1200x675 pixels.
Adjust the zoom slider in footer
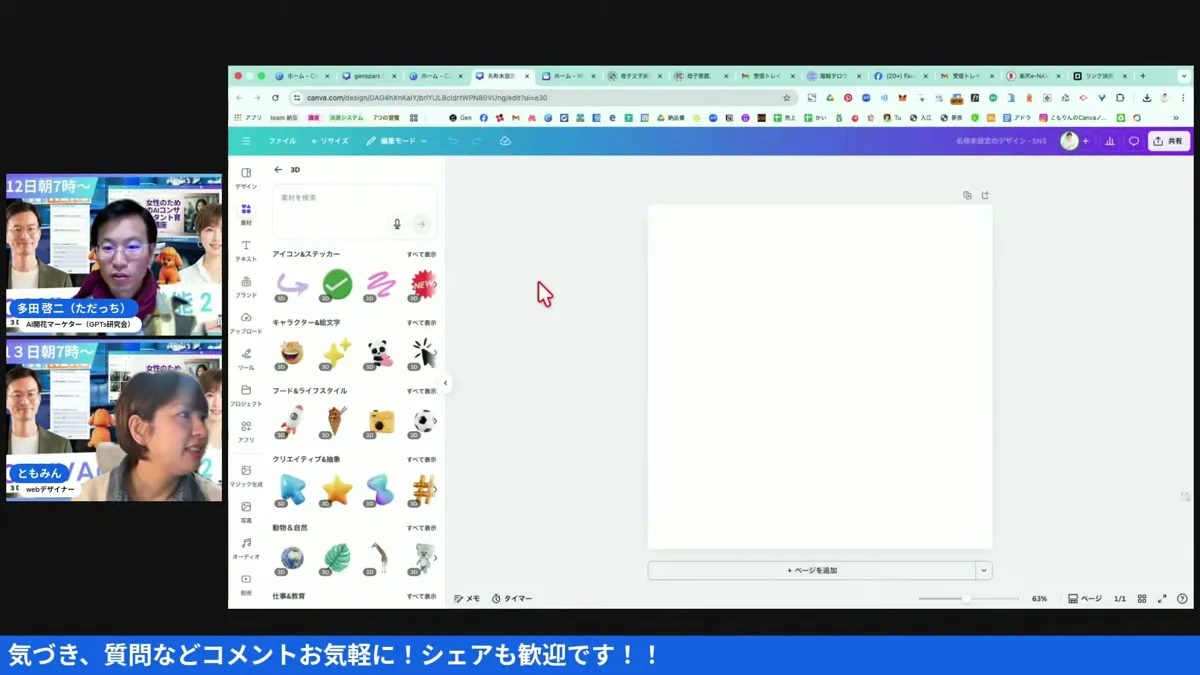click(965, 599)
